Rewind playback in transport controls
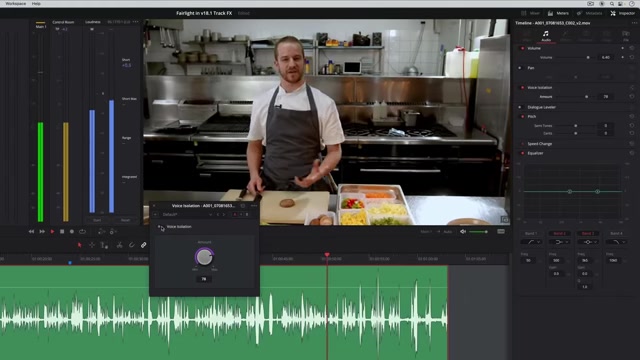 (x=31, y=231)
